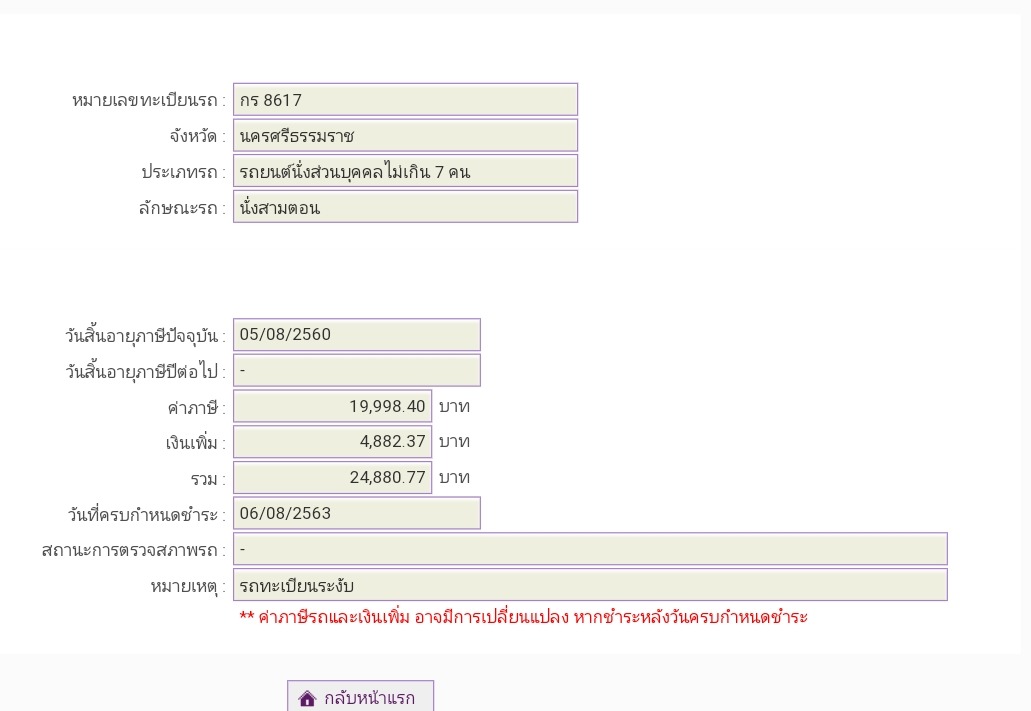This screenshot has width=1031, height=711.
Task: Focus the province field นครศรีธรรมราช
Action: pos(405,135)
